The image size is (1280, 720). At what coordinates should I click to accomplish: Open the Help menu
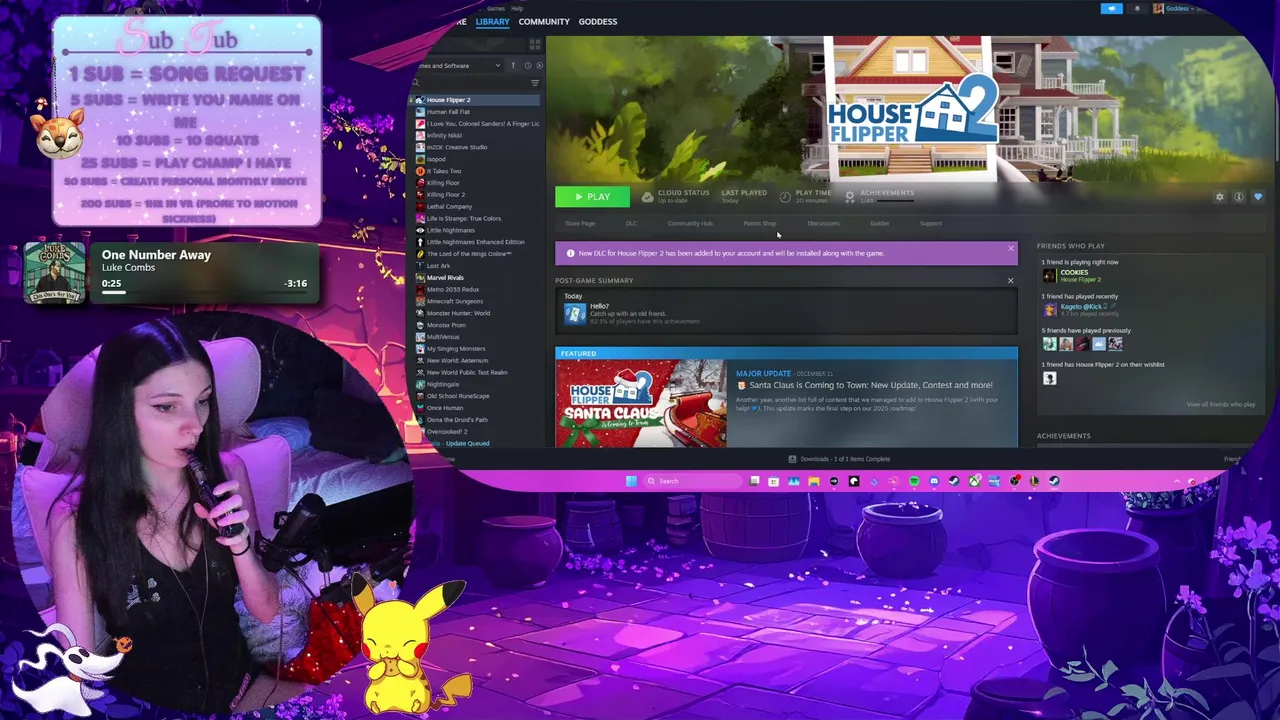click(x=517, y=8)
